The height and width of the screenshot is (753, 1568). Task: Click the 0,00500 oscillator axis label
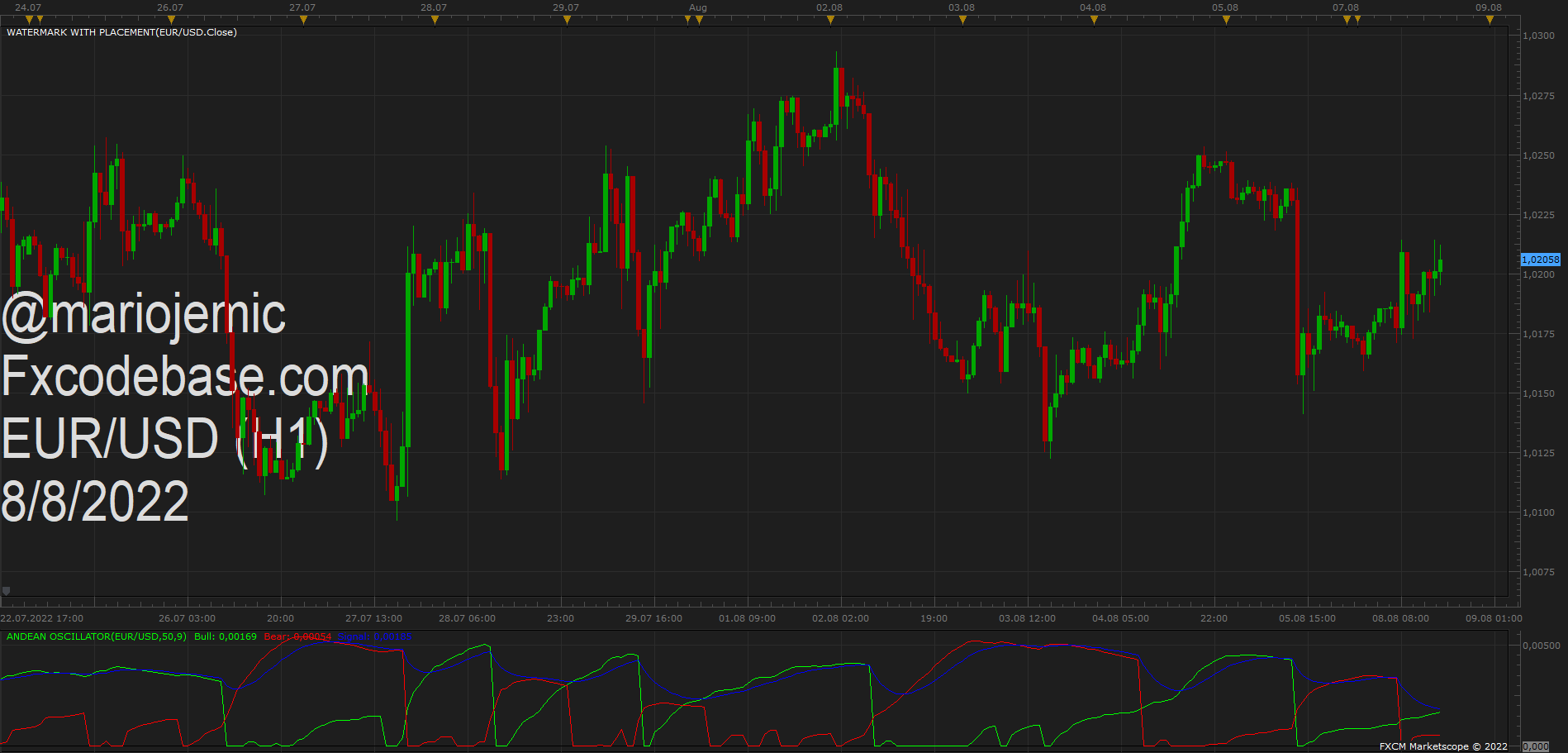[x=1542, y=646]
